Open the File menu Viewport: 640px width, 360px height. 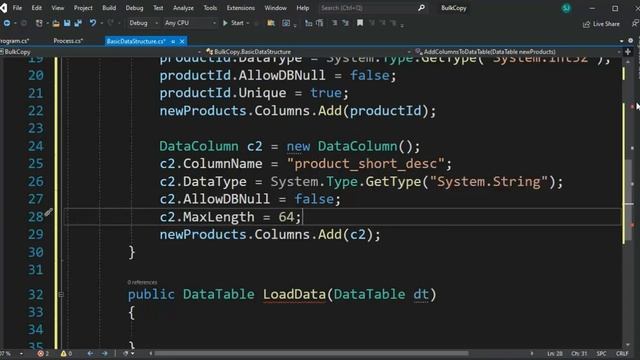click(x=17, y=8)
